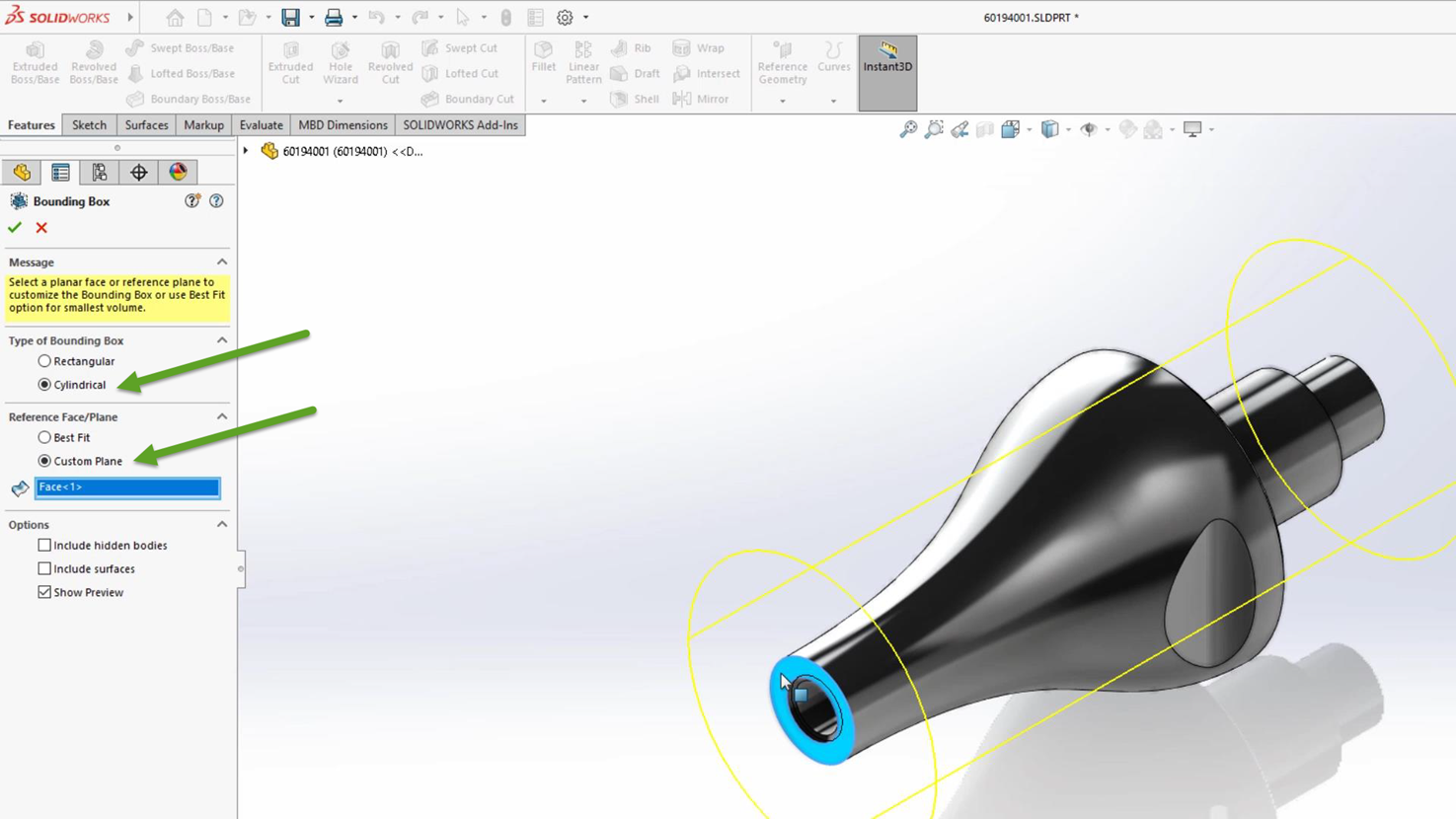Viewport: 1456px width, 819px height.
Task: Open the Linear Pattern tool
Action: 583,63
